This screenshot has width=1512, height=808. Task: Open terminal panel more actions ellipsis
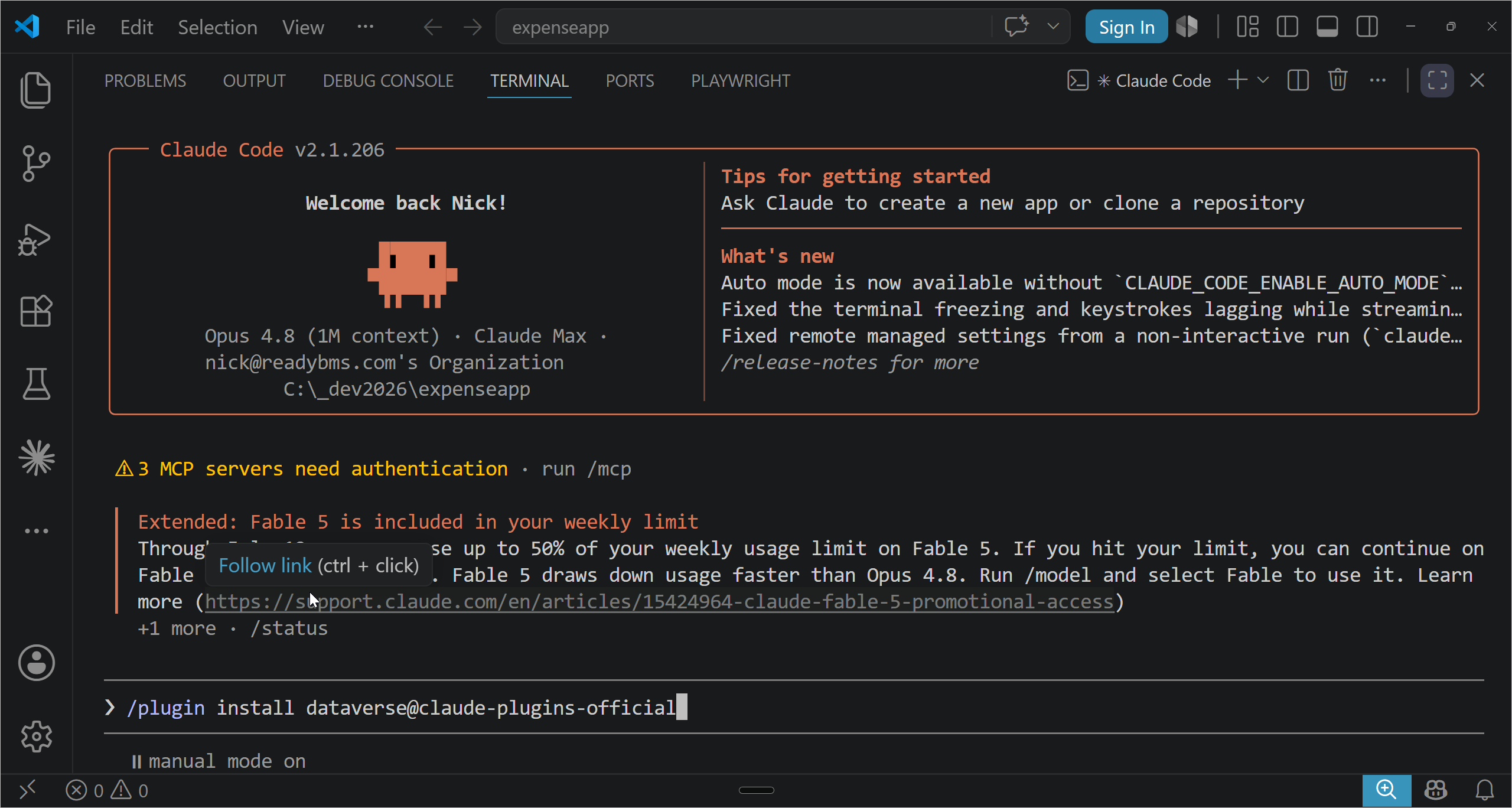(x=1377, y=80)
